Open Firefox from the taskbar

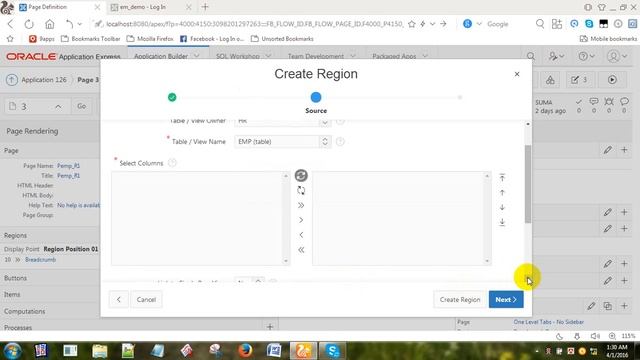(245, 351)
